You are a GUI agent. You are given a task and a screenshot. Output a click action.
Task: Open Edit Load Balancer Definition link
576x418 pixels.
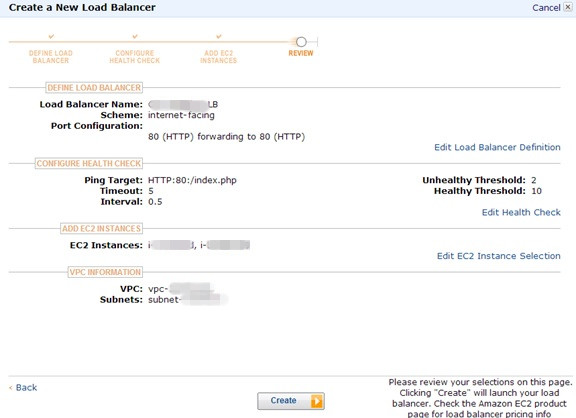pyautogui.click(x=497, y=147)
